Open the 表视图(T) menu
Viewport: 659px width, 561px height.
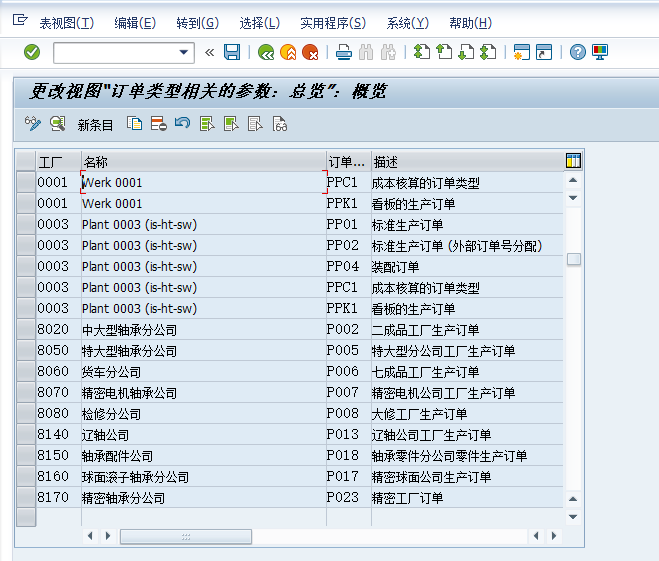pos(66,23)
